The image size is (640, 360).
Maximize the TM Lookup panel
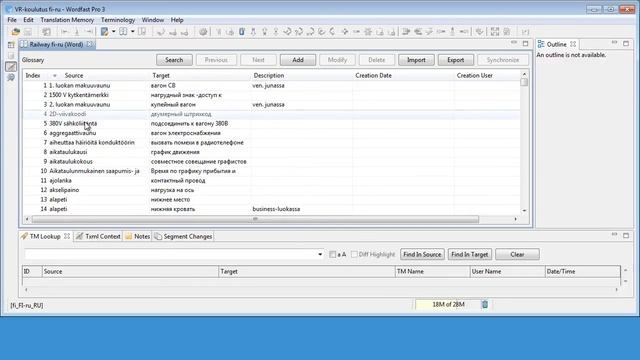pyautogui.click(x=626, y=235)
